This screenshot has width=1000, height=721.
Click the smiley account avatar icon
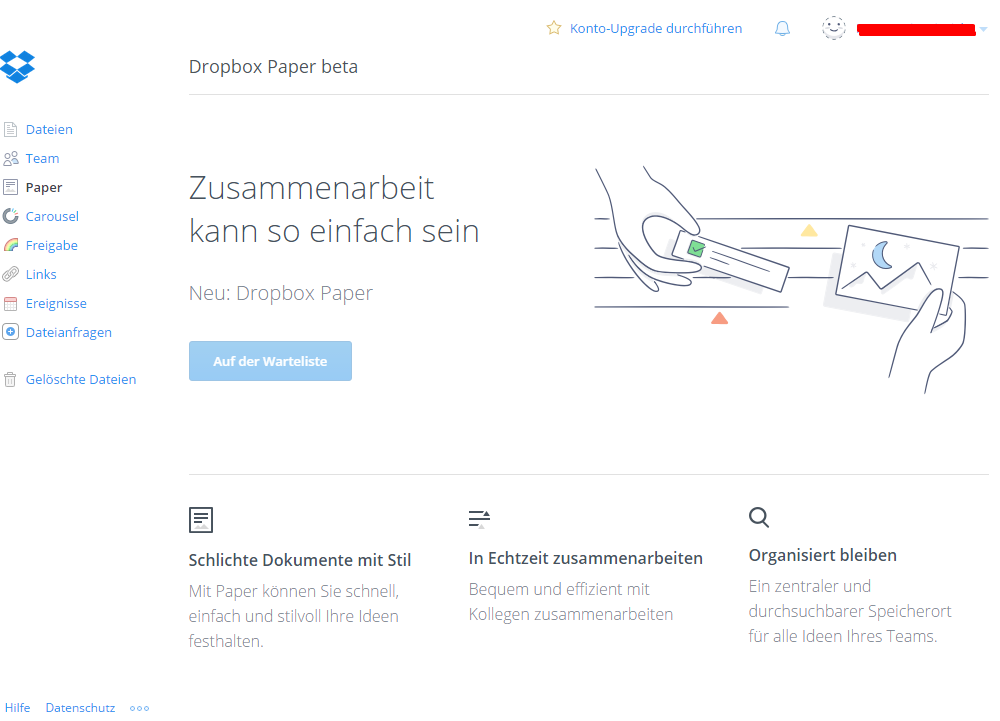coord(833,28)
